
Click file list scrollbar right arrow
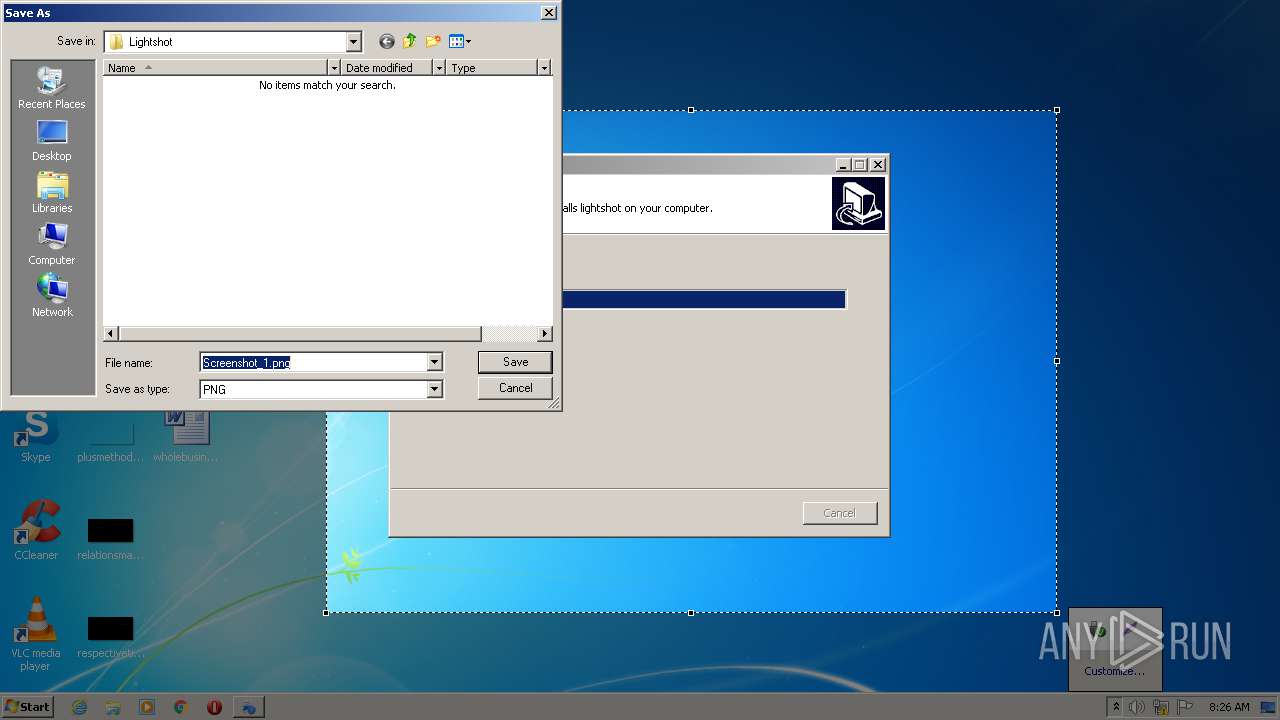tap(544, 334)
